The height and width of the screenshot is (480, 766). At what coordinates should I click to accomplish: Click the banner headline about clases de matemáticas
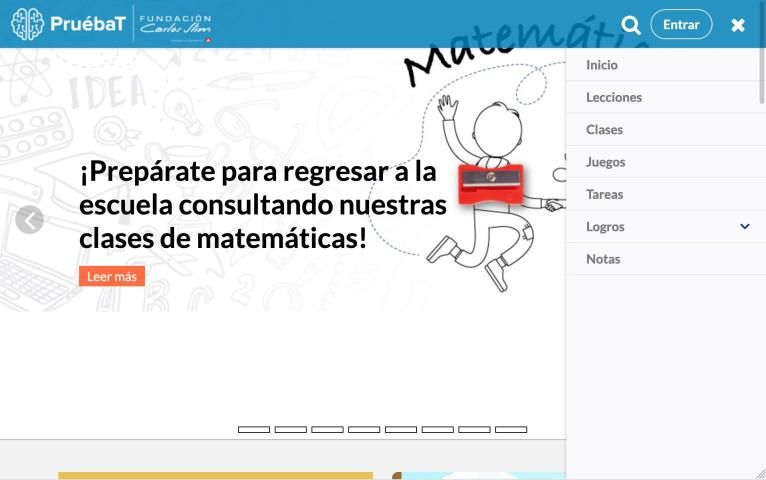click(262, 204)
